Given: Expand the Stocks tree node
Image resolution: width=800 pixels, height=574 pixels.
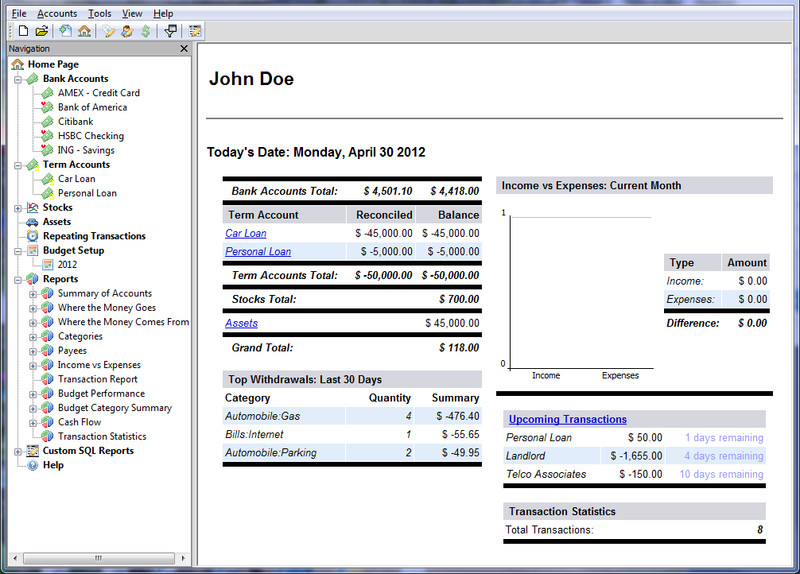Looking at the screenshot, I should tap(18, 208).
